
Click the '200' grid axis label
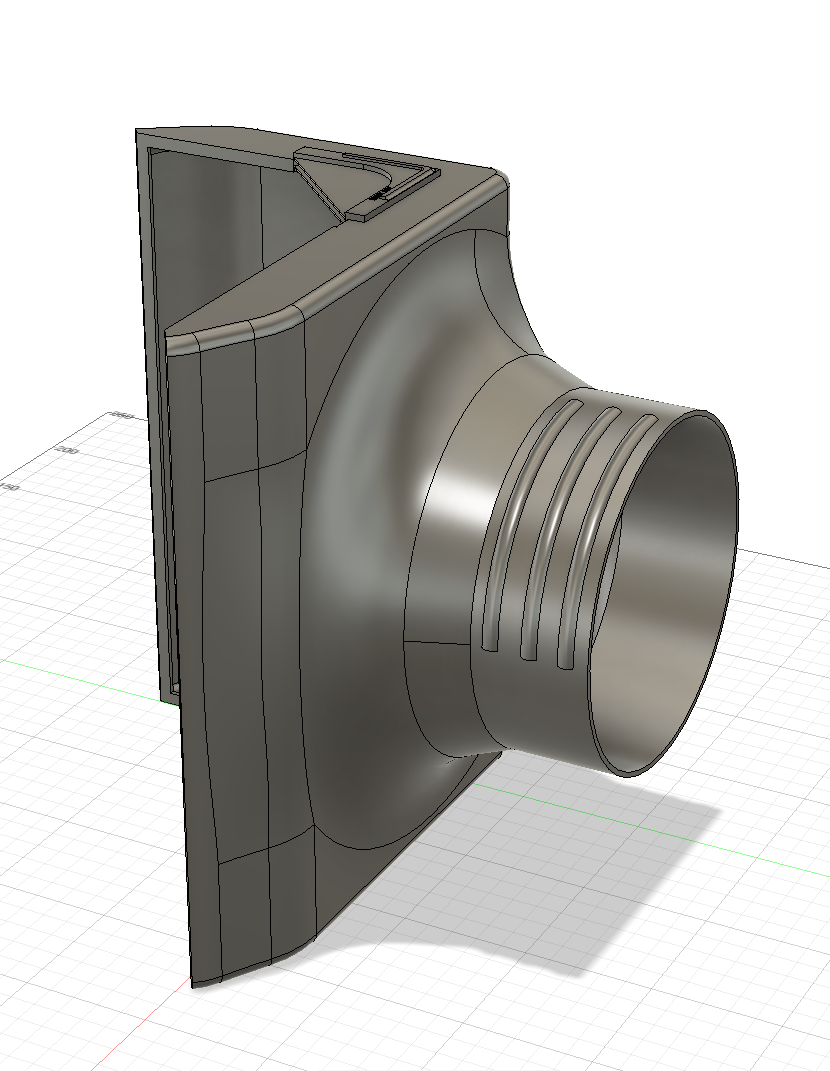tap(68, 450)
